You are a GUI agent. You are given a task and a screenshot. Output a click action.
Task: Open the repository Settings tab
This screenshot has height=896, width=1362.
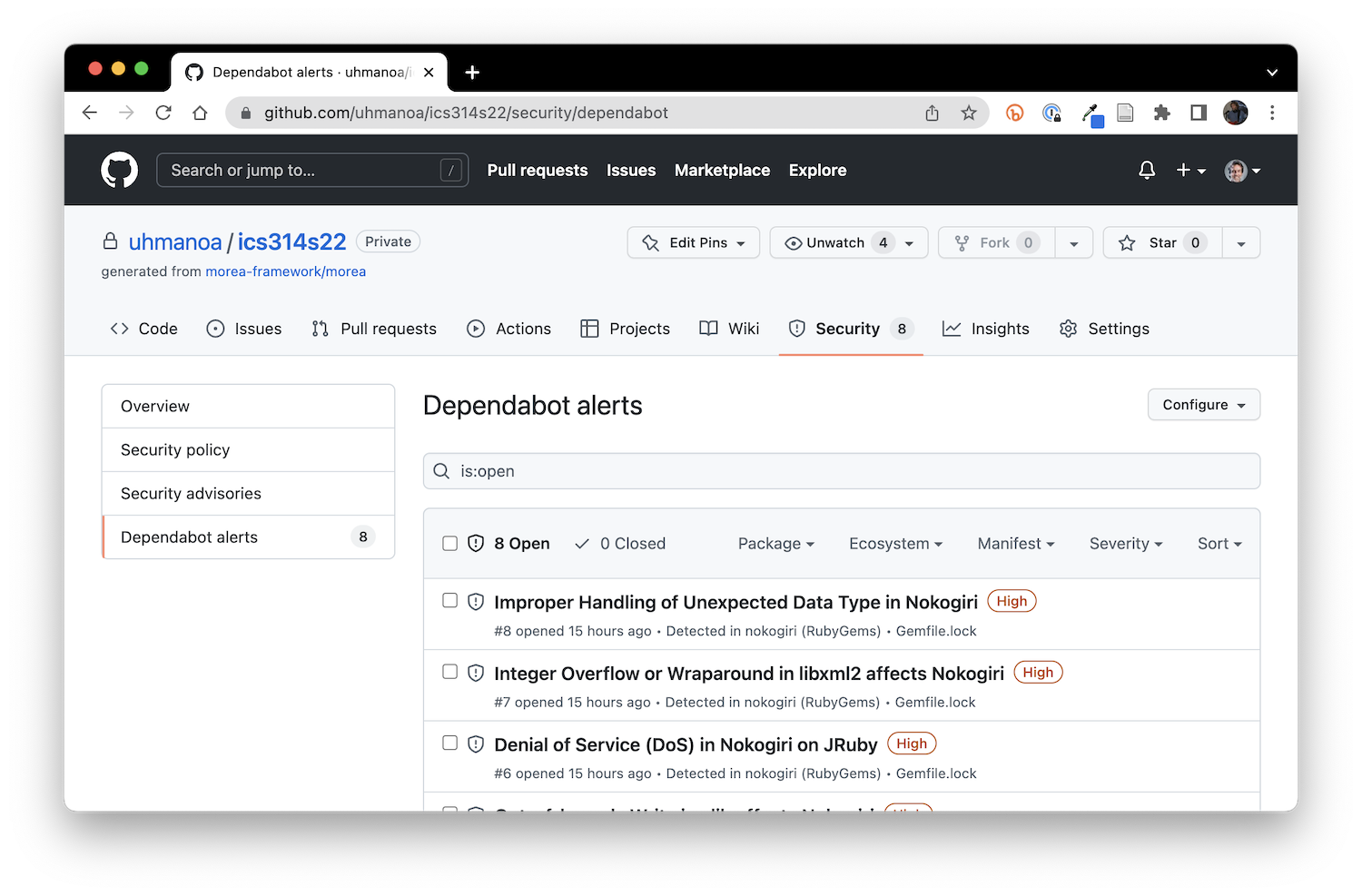1104,329
